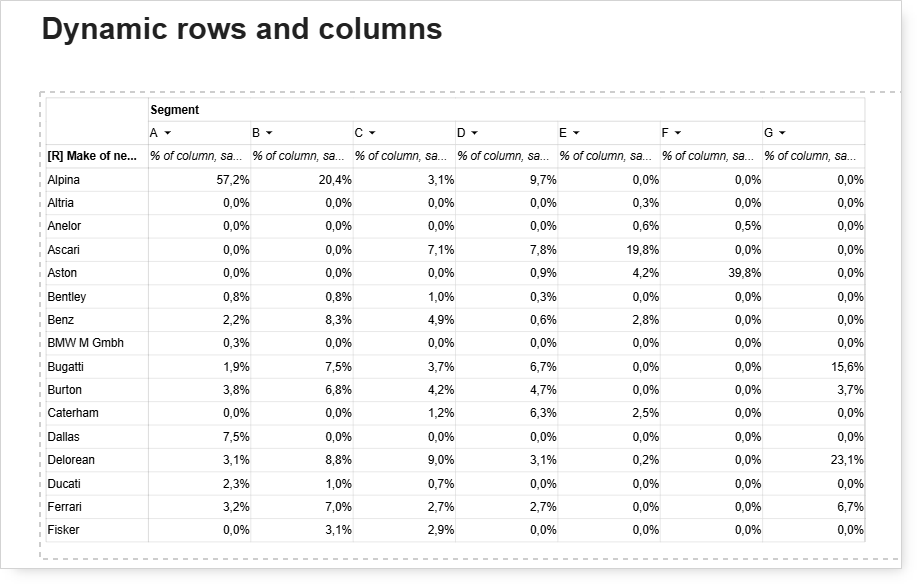The image size is (917, 584).
Task: Open the segment E dropdown arrow
Action: pos(576,133)
